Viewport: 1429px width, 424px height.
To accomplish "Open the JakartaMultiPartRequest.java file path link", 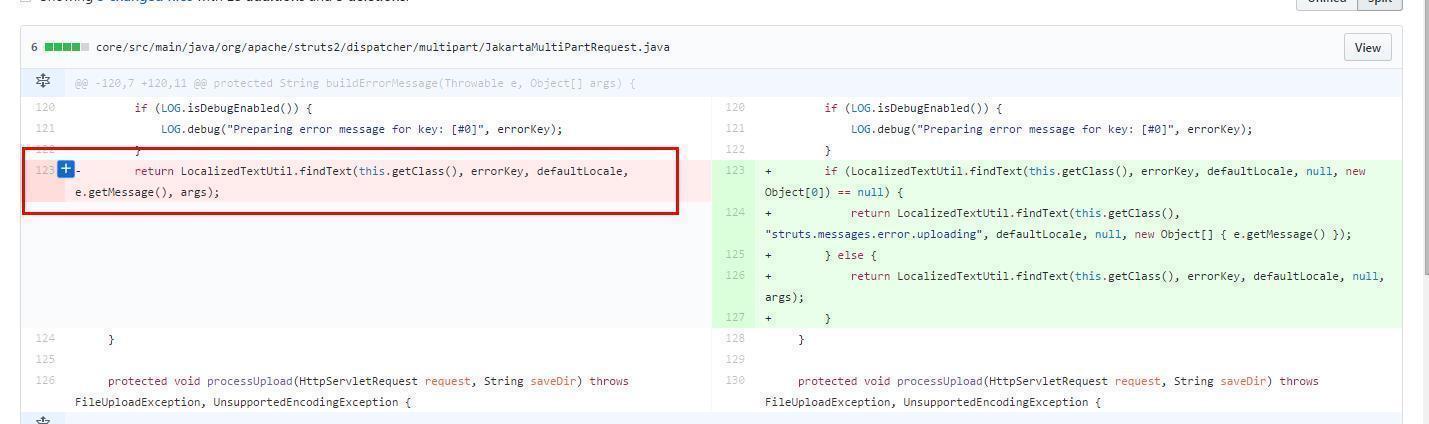I will (382, 47).
